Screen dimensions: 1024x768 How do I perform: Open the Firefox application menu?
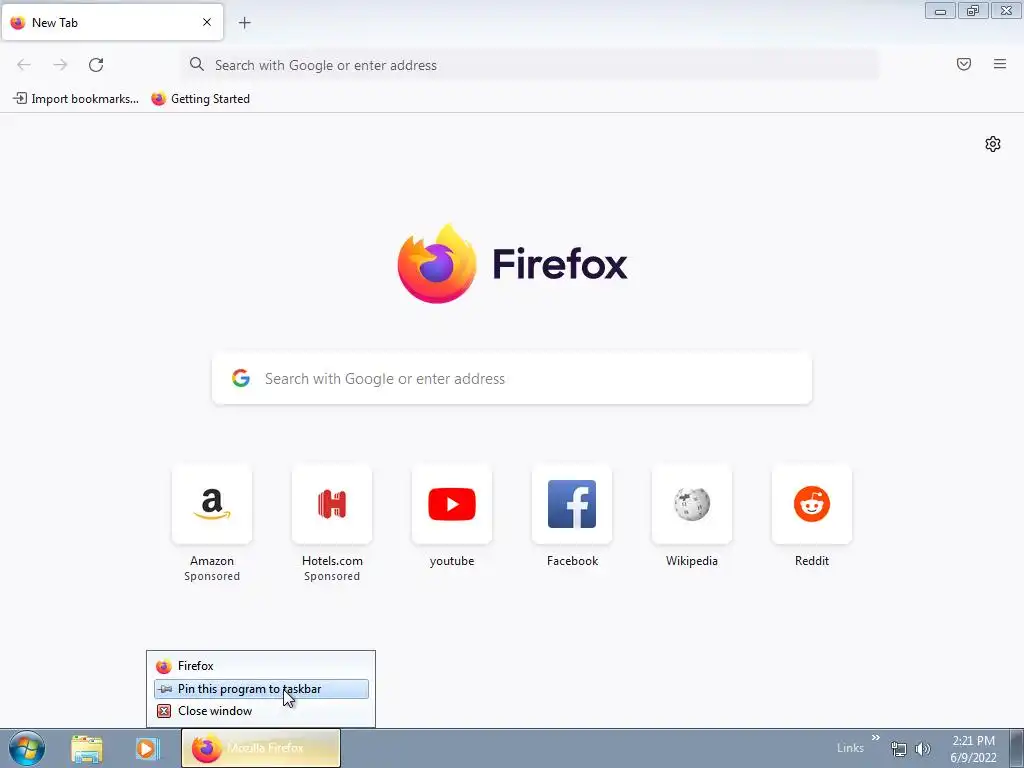pos(1000,64)
